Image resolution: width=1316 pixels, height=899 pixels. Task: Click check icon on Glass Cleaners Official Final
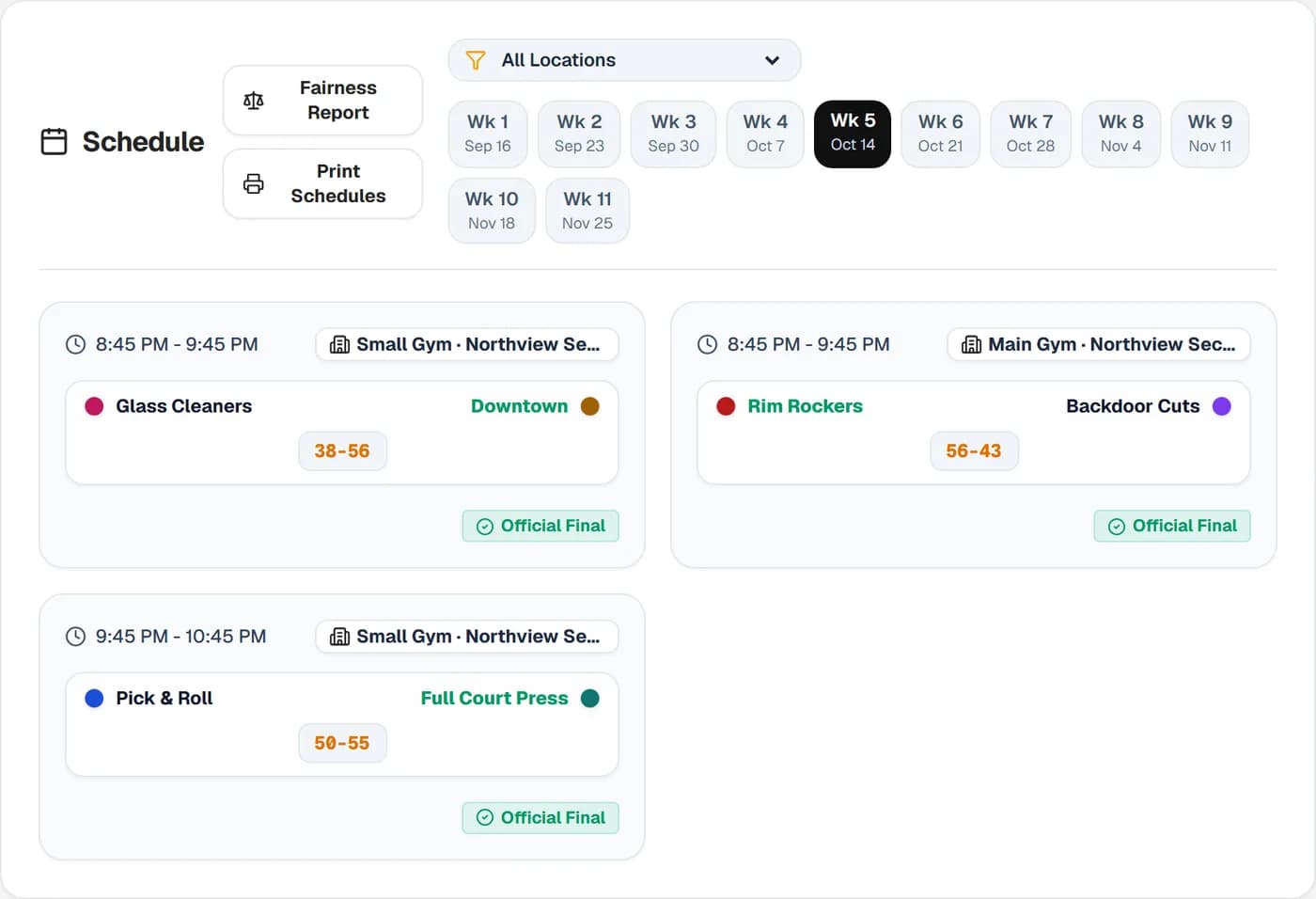click(485, 527)
